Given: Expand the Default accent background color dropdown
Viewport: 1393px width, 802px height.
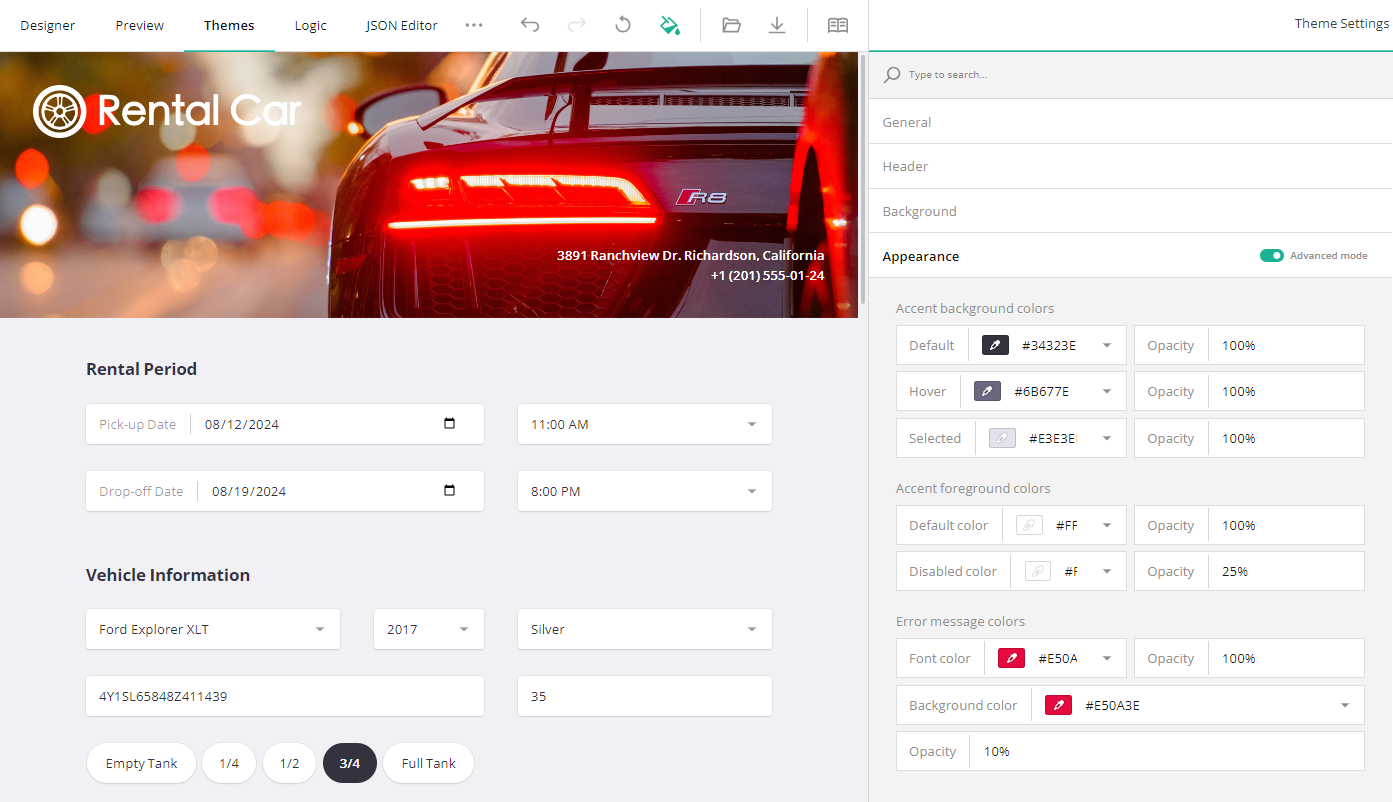Looking at the screenshot, I should [1105, 344].
